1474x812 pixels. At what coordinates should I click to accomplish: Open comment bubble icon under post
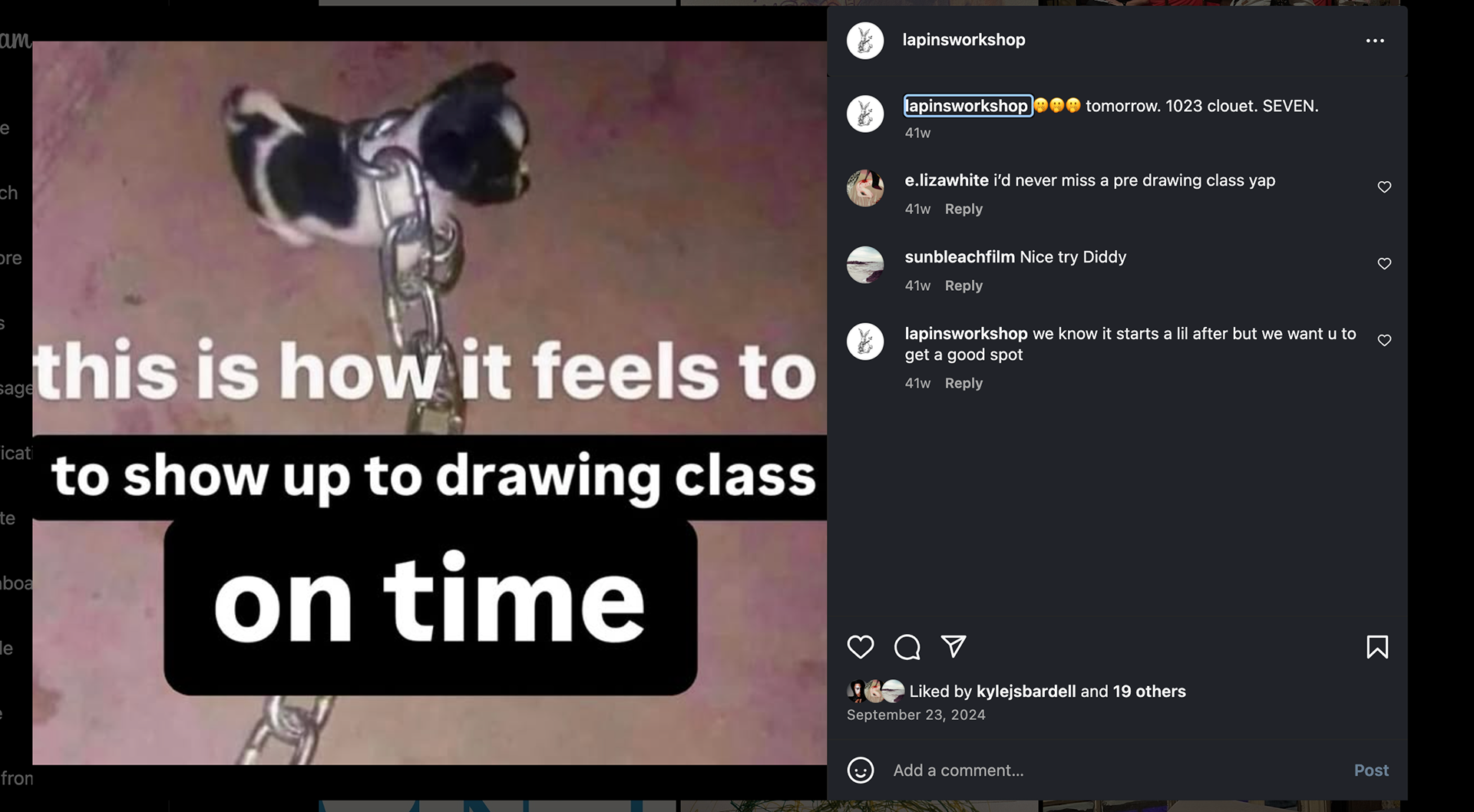[x=907, y=647]
